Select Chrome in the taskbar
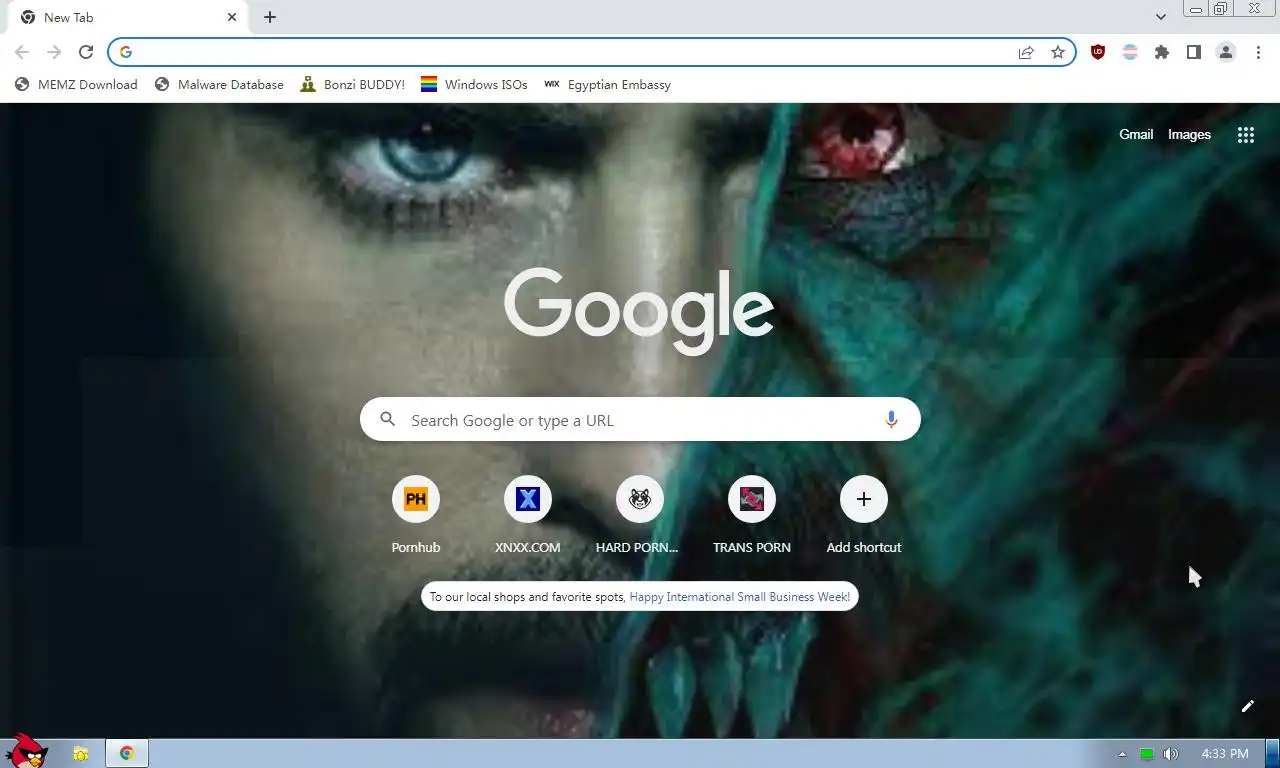Viewport: 1280px width, 768px height. [127, 754]
